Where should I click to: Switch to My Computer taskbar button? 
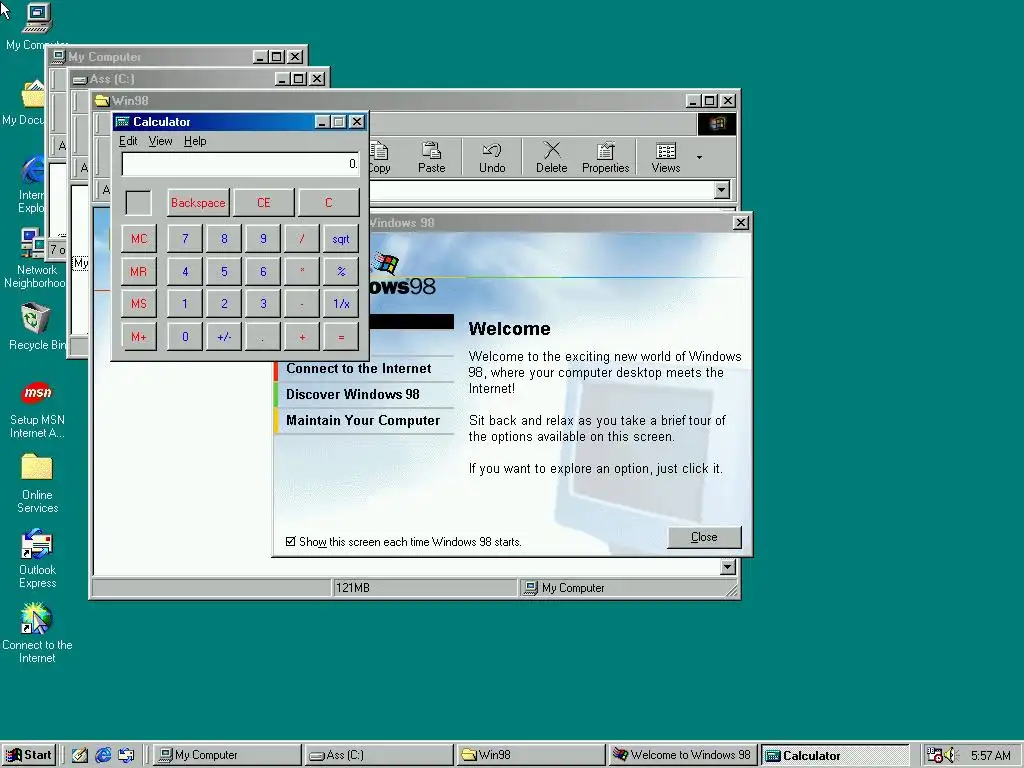click(227, 755)
